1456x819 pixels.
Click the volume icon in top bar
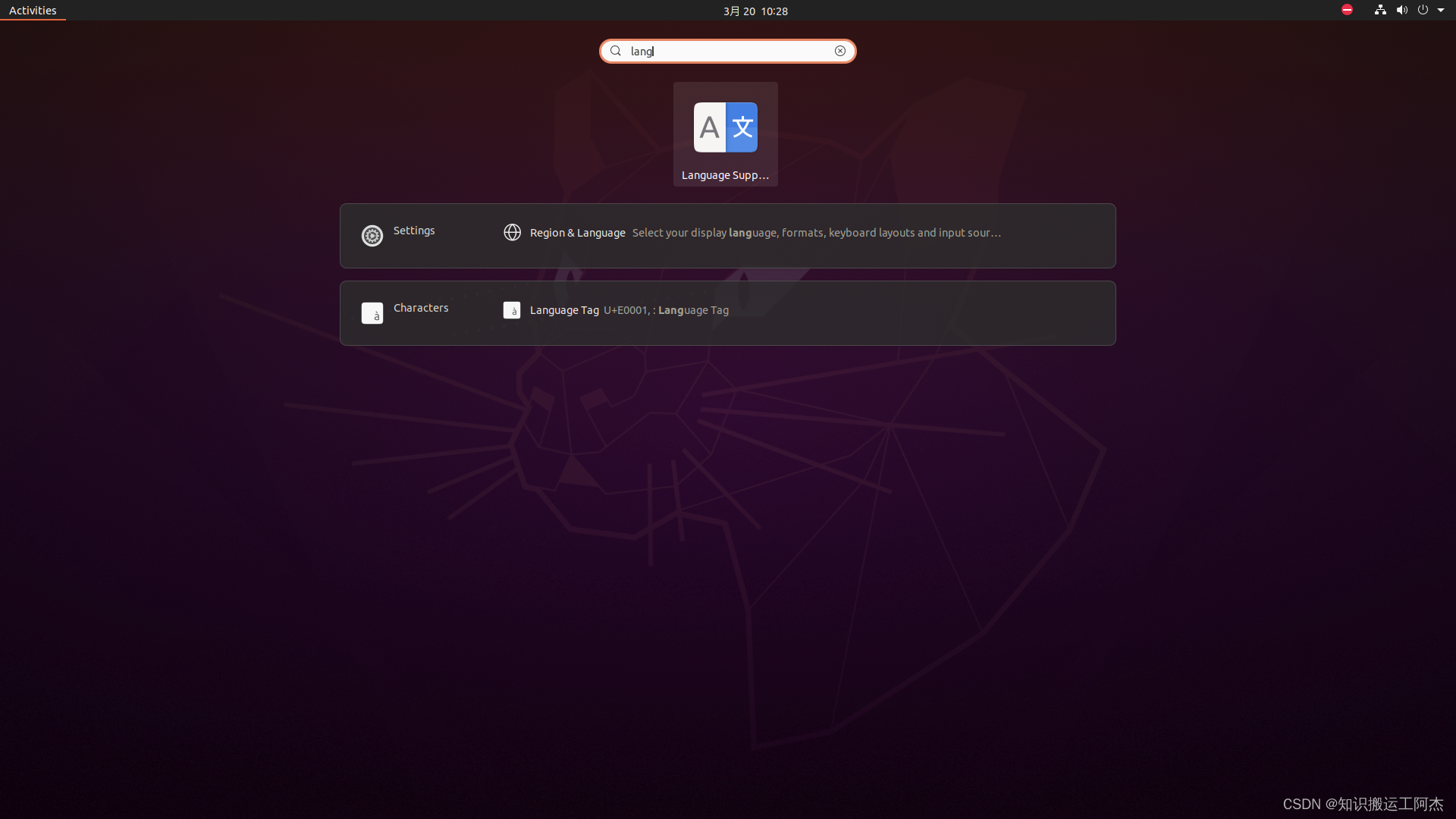coord(1399,10)
